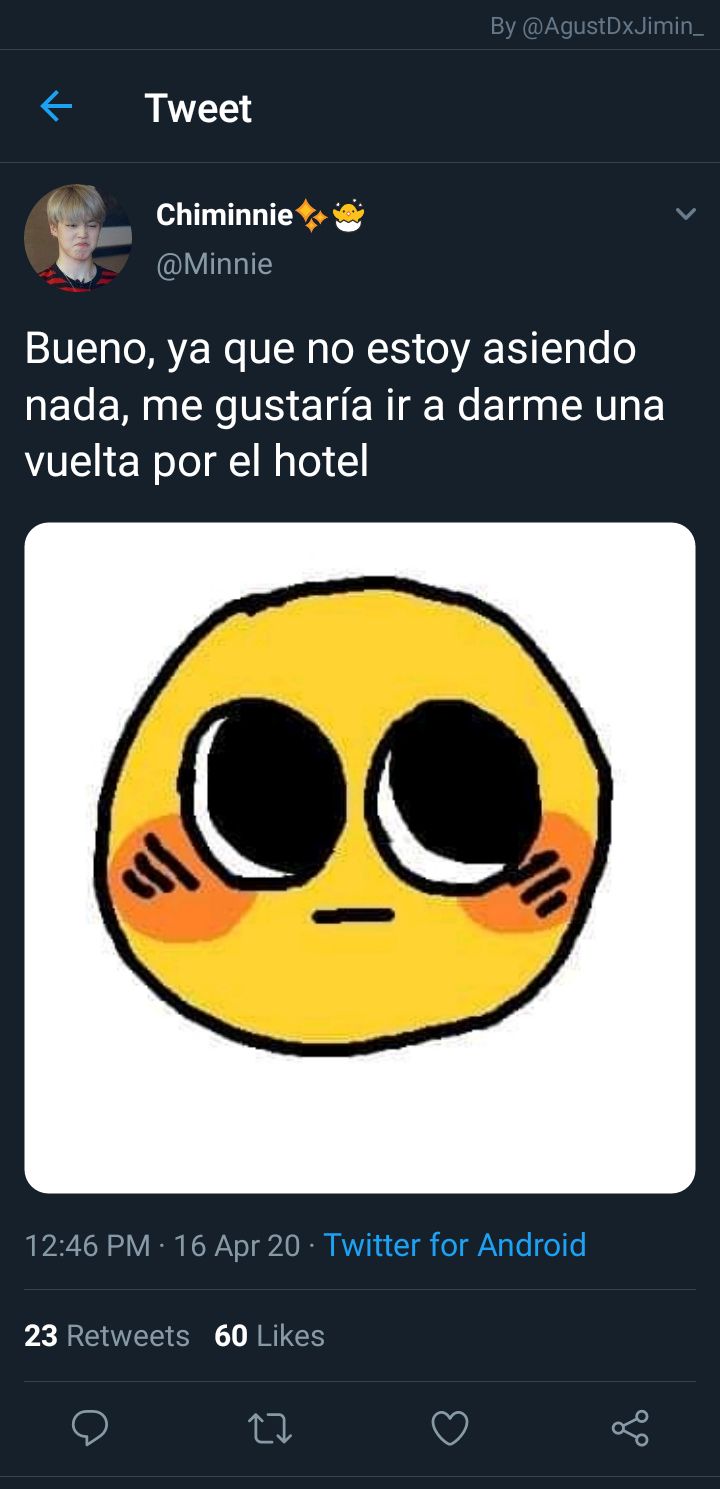Viewport: 720px width, 1489px height.
Task: Tap the back arrow icon
Action: point(56,106)
